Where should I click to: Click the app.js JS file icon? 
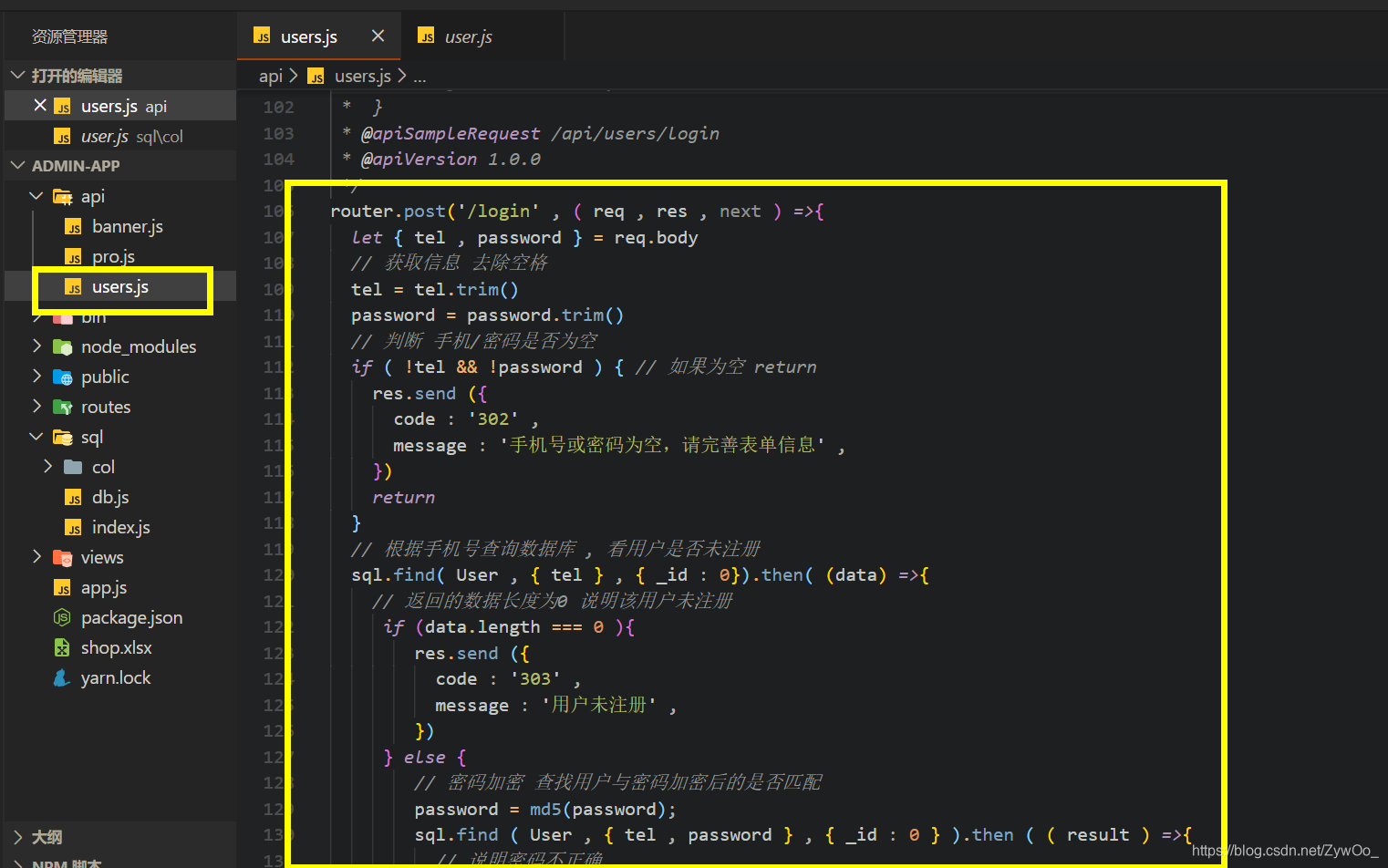pyautogui.click(x=63, y=588)
